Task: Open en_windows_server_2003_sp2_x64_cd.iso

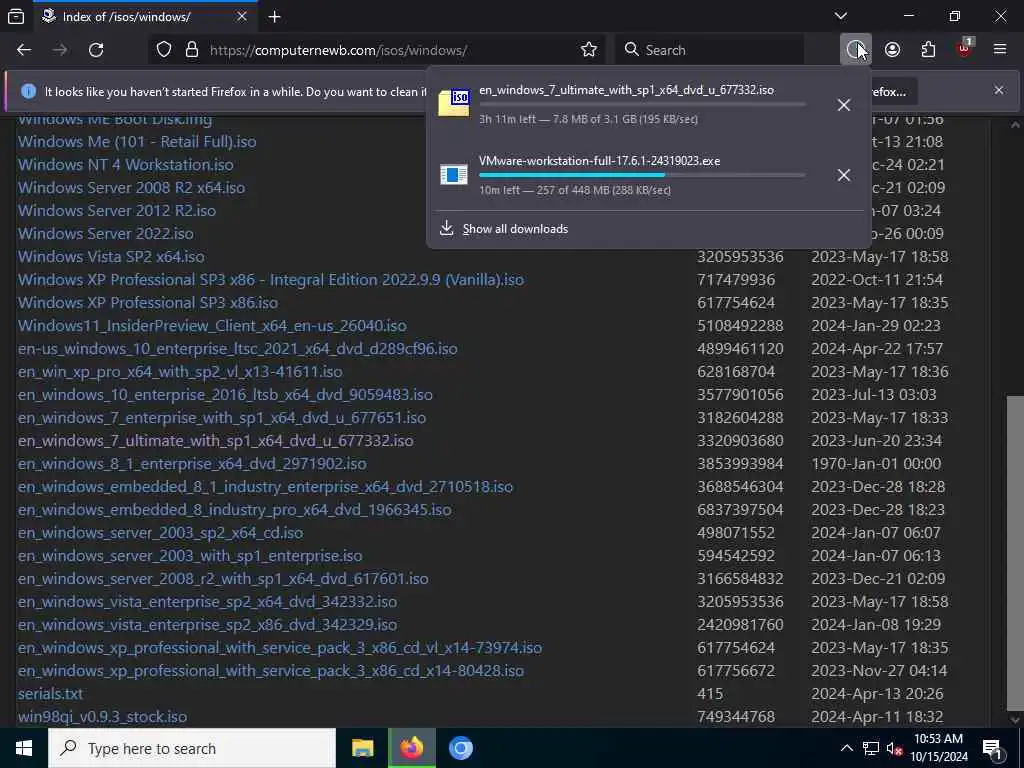Action: (x=161, y=532)
